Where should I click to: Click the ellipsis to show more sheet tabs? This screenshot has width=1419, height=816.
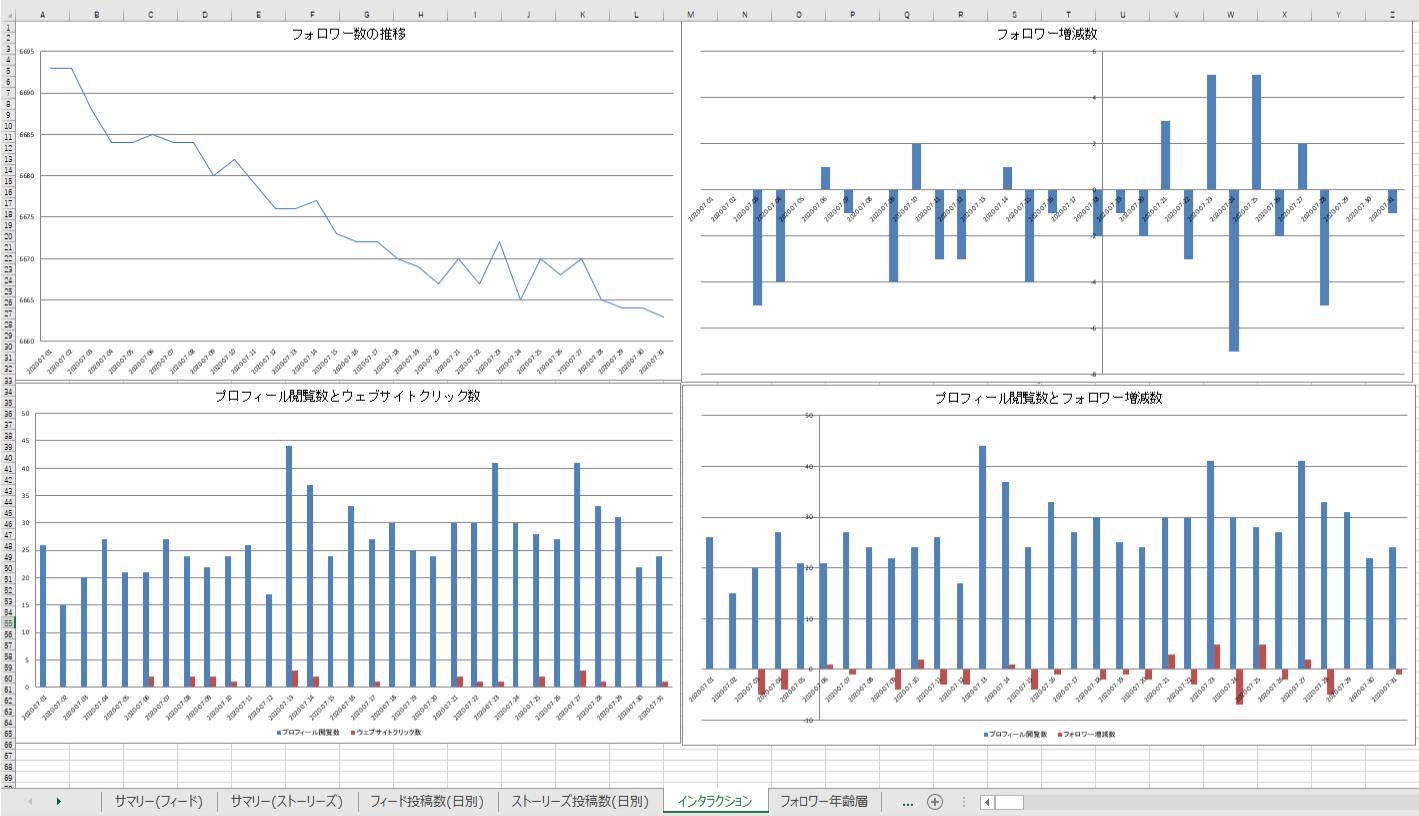(907, 802)
